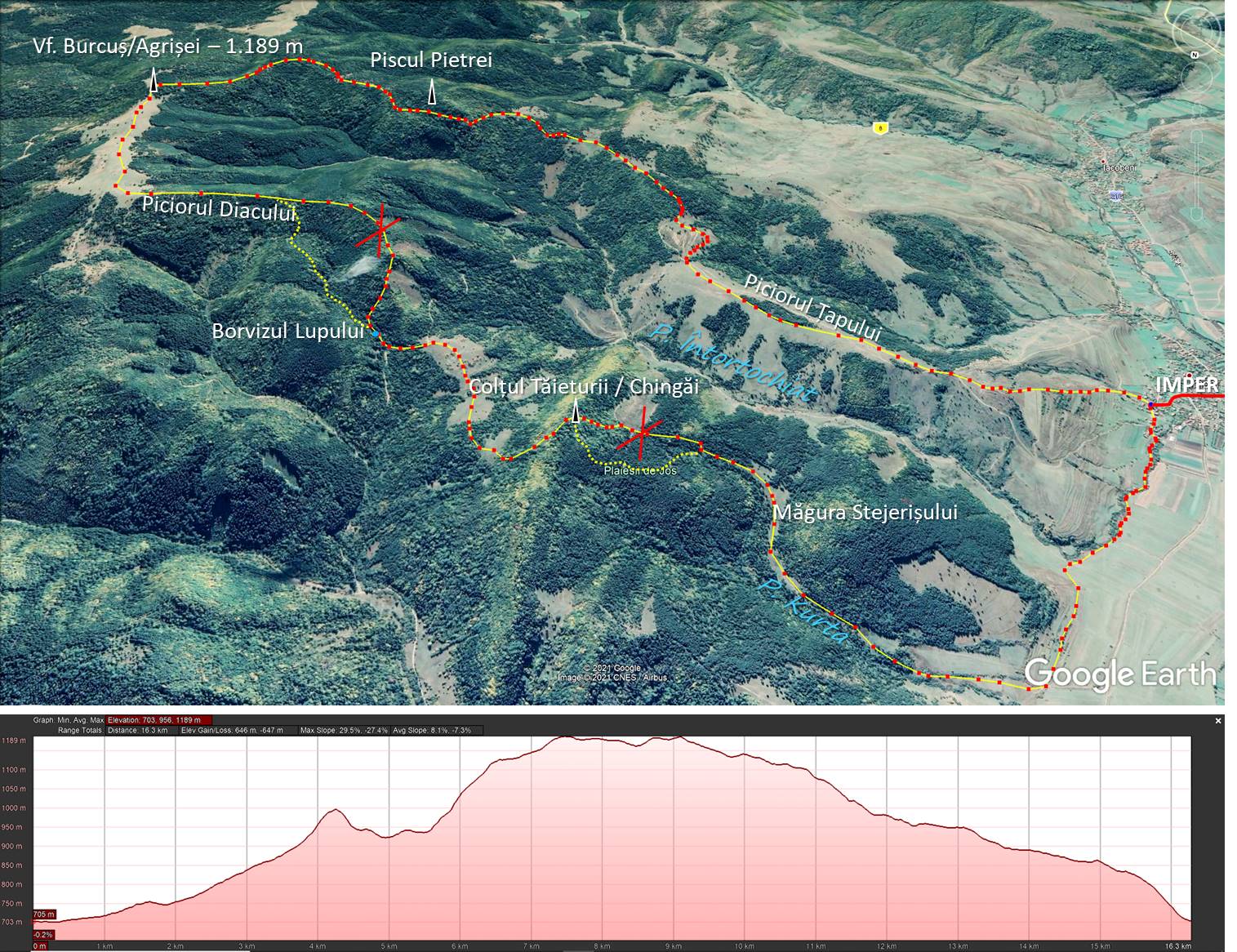Select the Max Slope statistic box
Image resolution: width=1237 pixels, height=952 pixels.
343,730
